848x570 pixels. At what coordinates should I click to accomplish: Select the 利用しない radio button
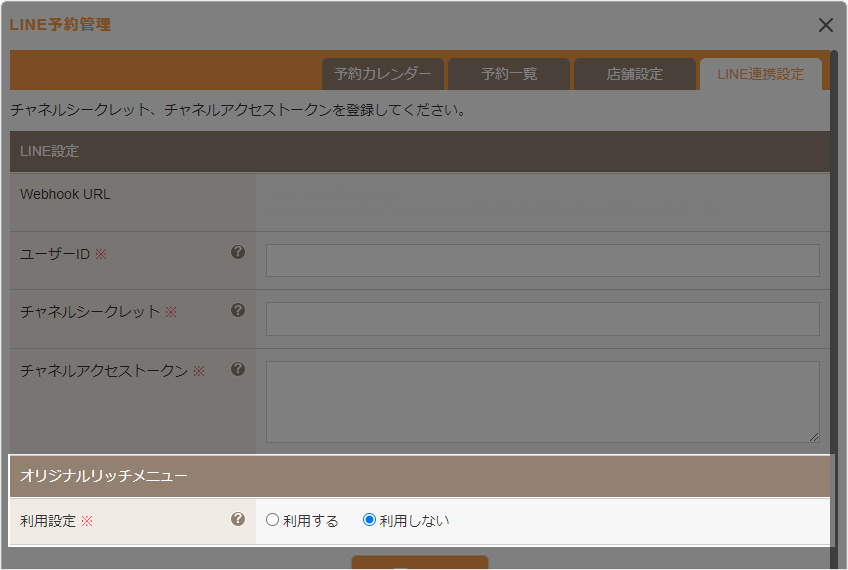[369, 520]
